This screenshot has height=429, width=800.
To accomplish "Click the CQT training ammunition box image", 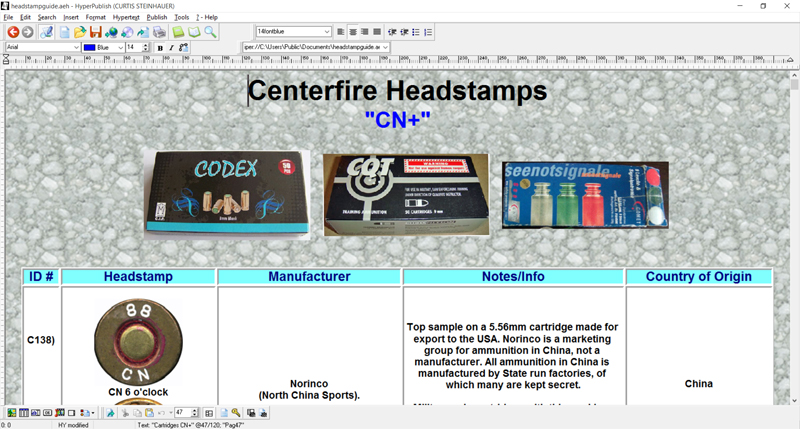I will [x=406, y=195].
